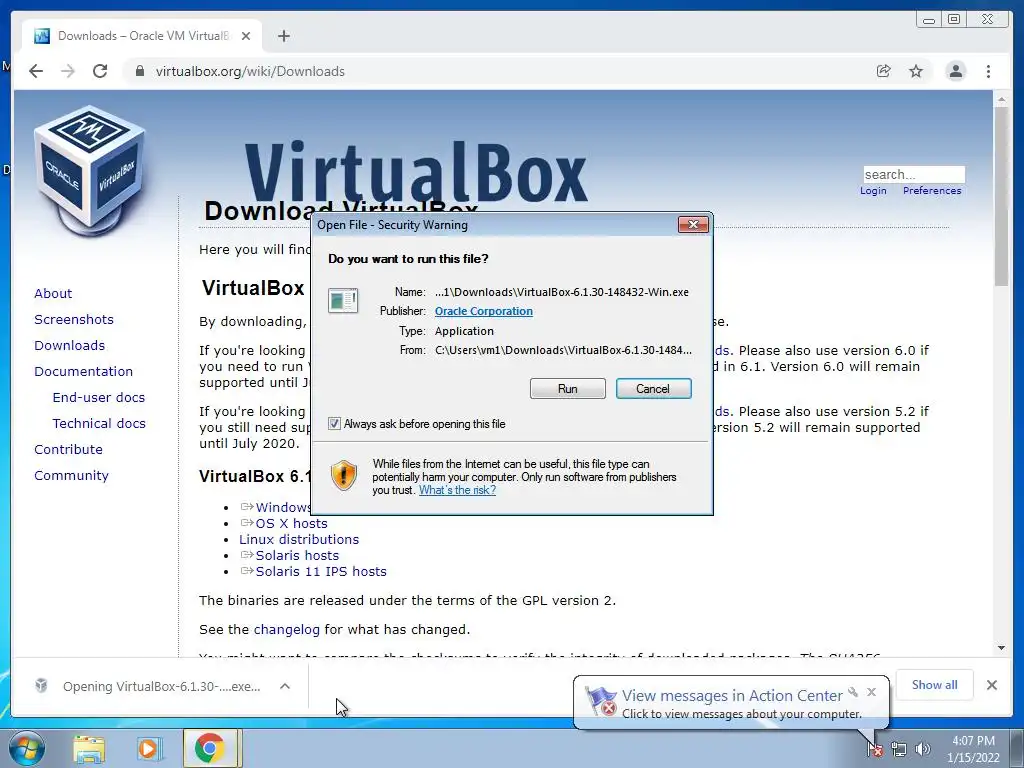This screenshot has height=768, width=1024.
Task: Click Cancel in the Security Warning dialog
Action: point(653,389)
